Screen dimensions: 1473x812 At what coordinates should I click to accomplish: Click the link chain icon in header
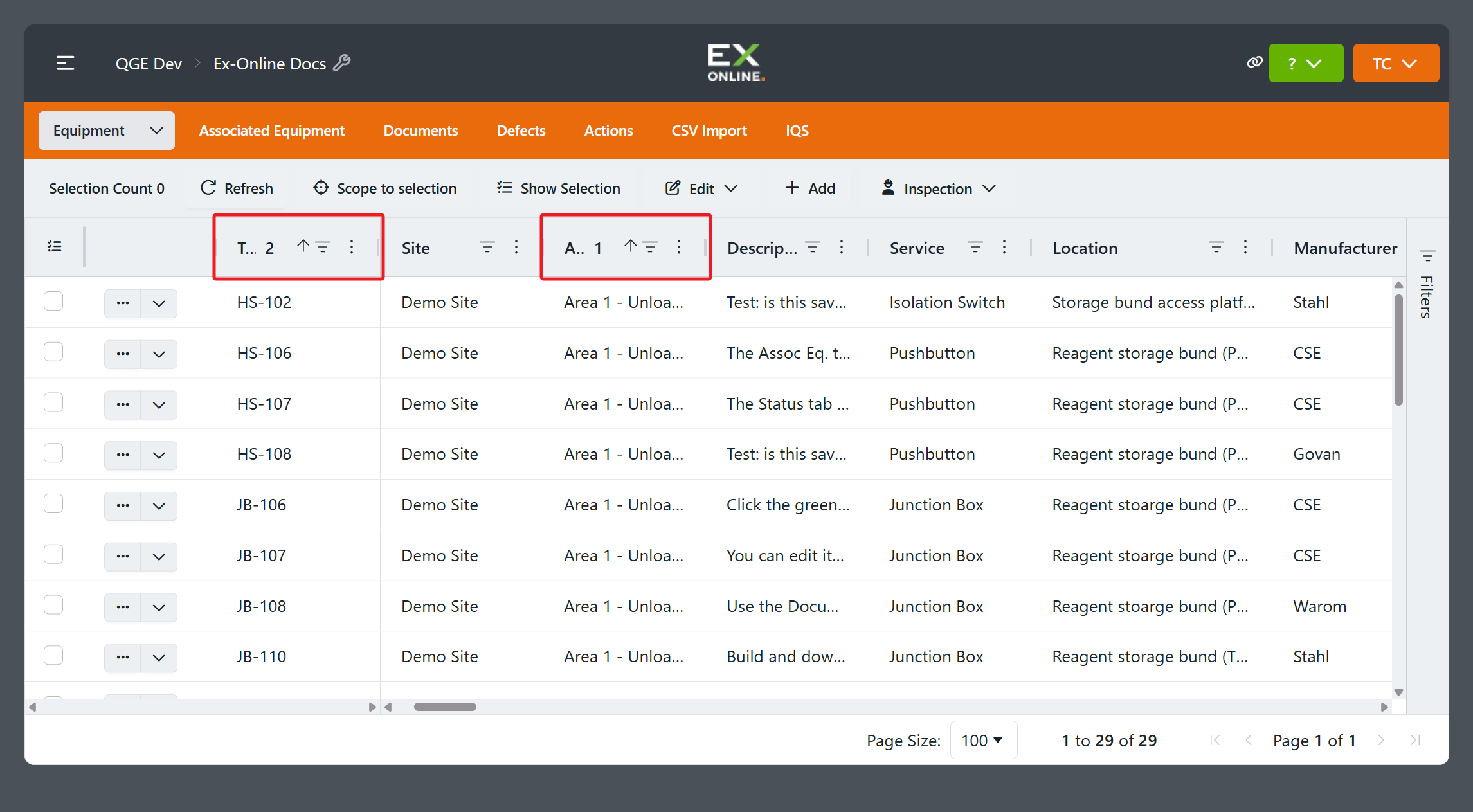1254,62
